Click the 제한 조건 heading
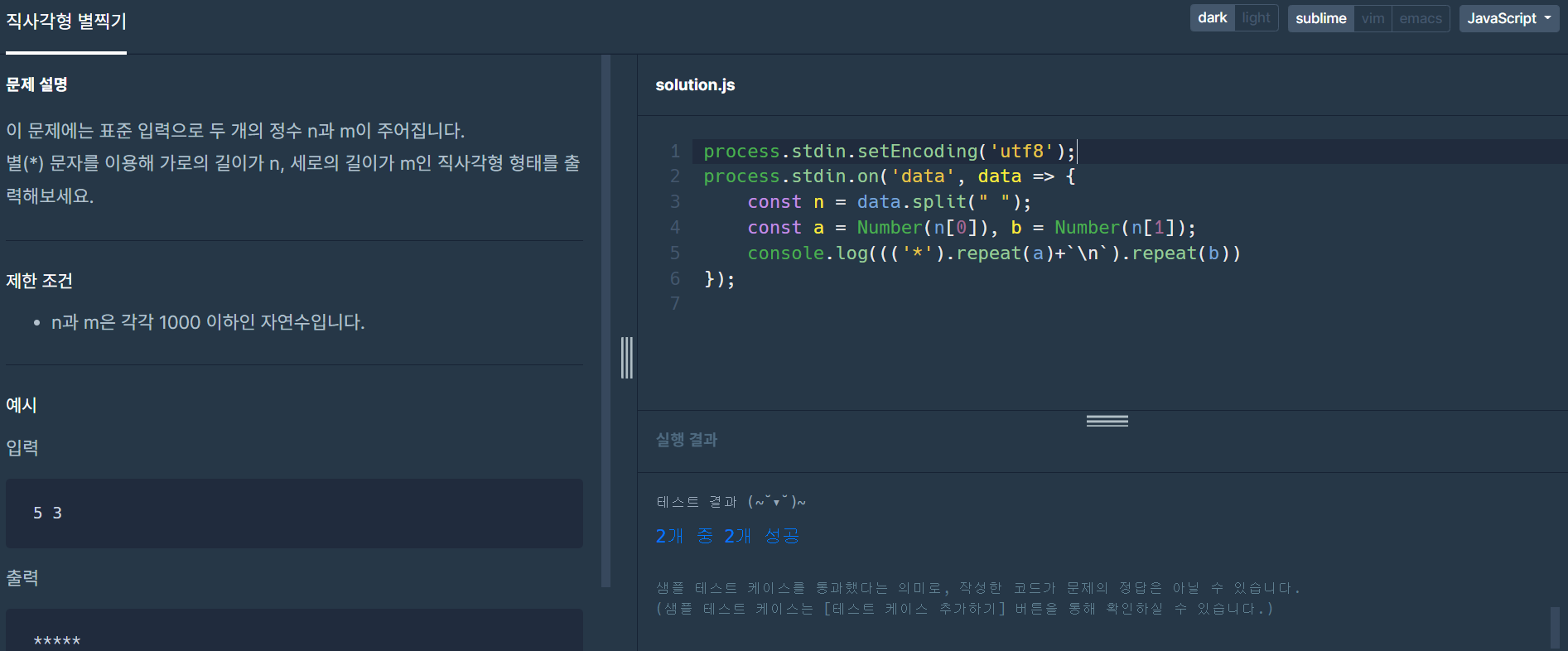1568x651 pixels. tap(39, 281)
